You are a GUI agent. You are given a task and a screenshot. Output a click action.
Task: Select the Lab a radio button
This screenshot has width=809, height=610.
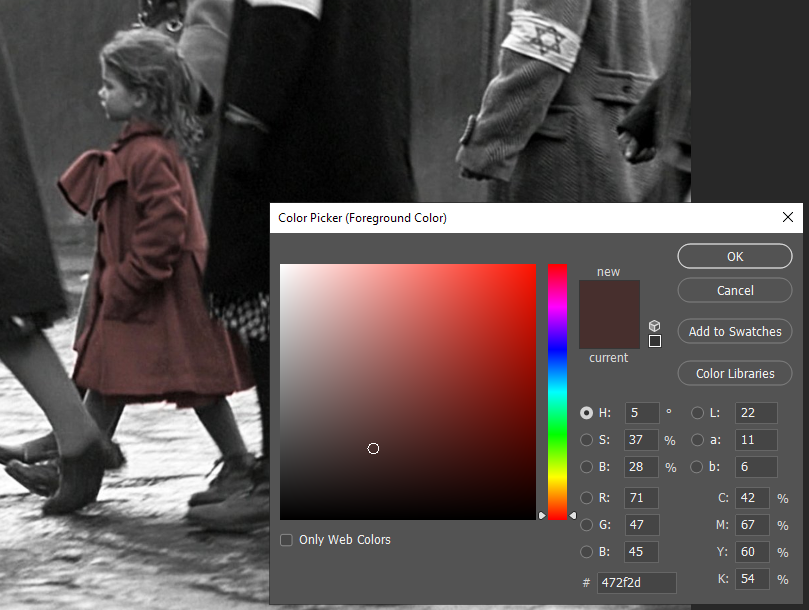pyautogui.click(x=697, y=440)
